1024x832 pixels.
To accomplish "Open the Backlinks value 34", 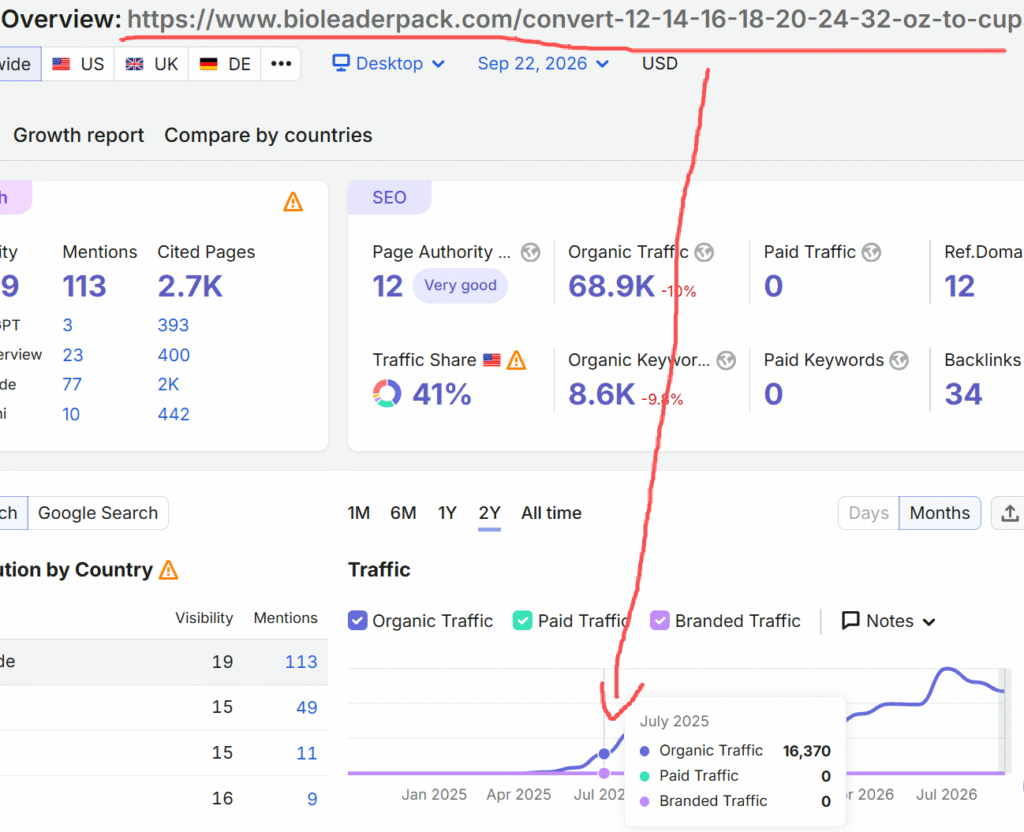I will coord(963,394).
